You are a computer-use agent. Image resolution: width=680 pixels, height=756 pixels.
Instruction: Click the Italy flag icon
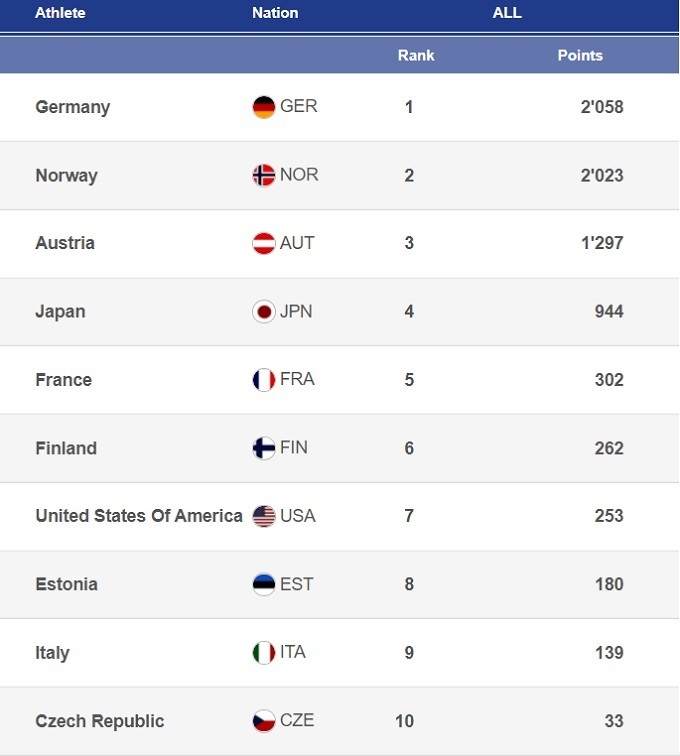264,653
